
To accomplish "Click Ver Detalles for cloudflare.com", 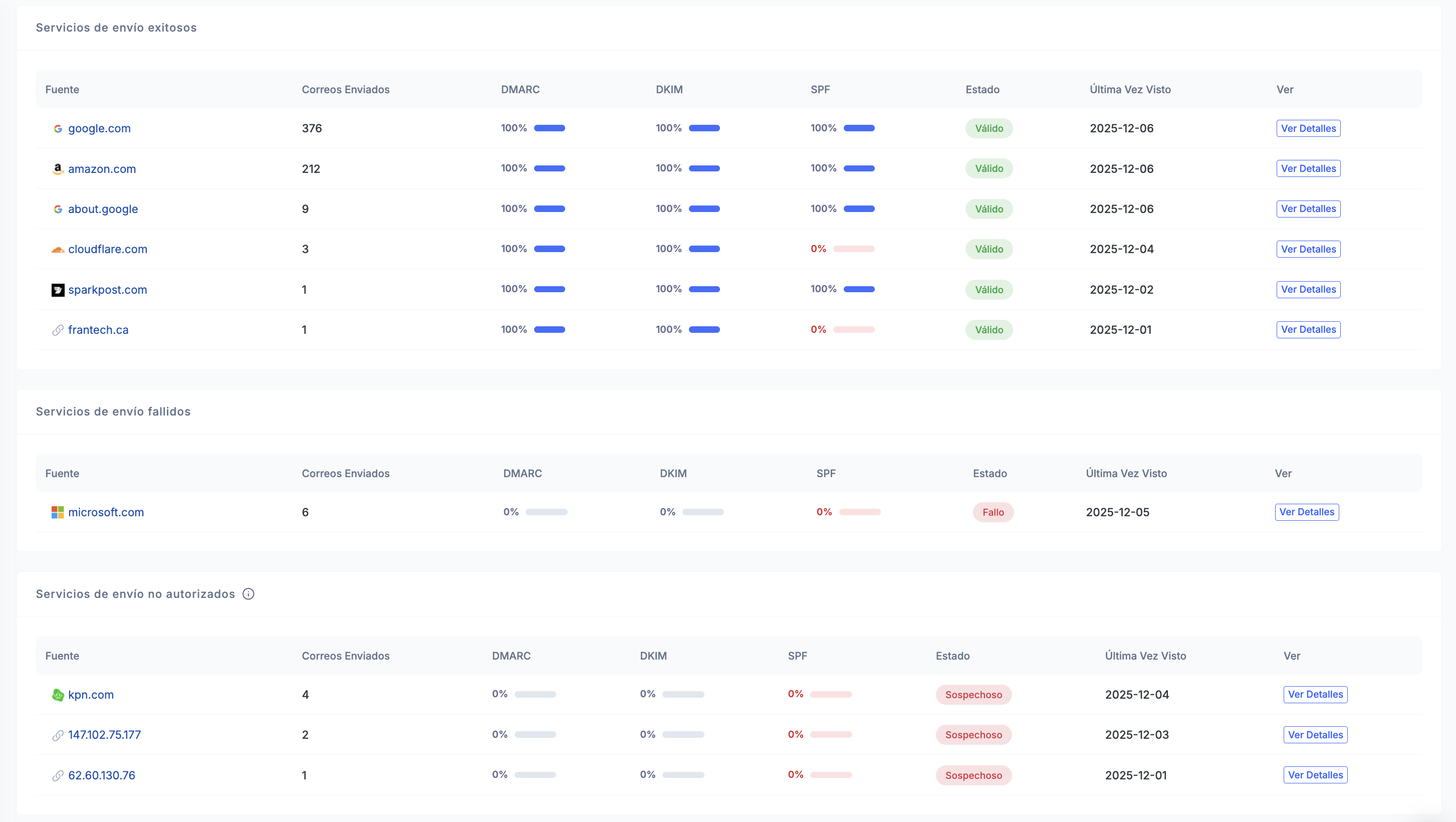I will point(1308,249).
